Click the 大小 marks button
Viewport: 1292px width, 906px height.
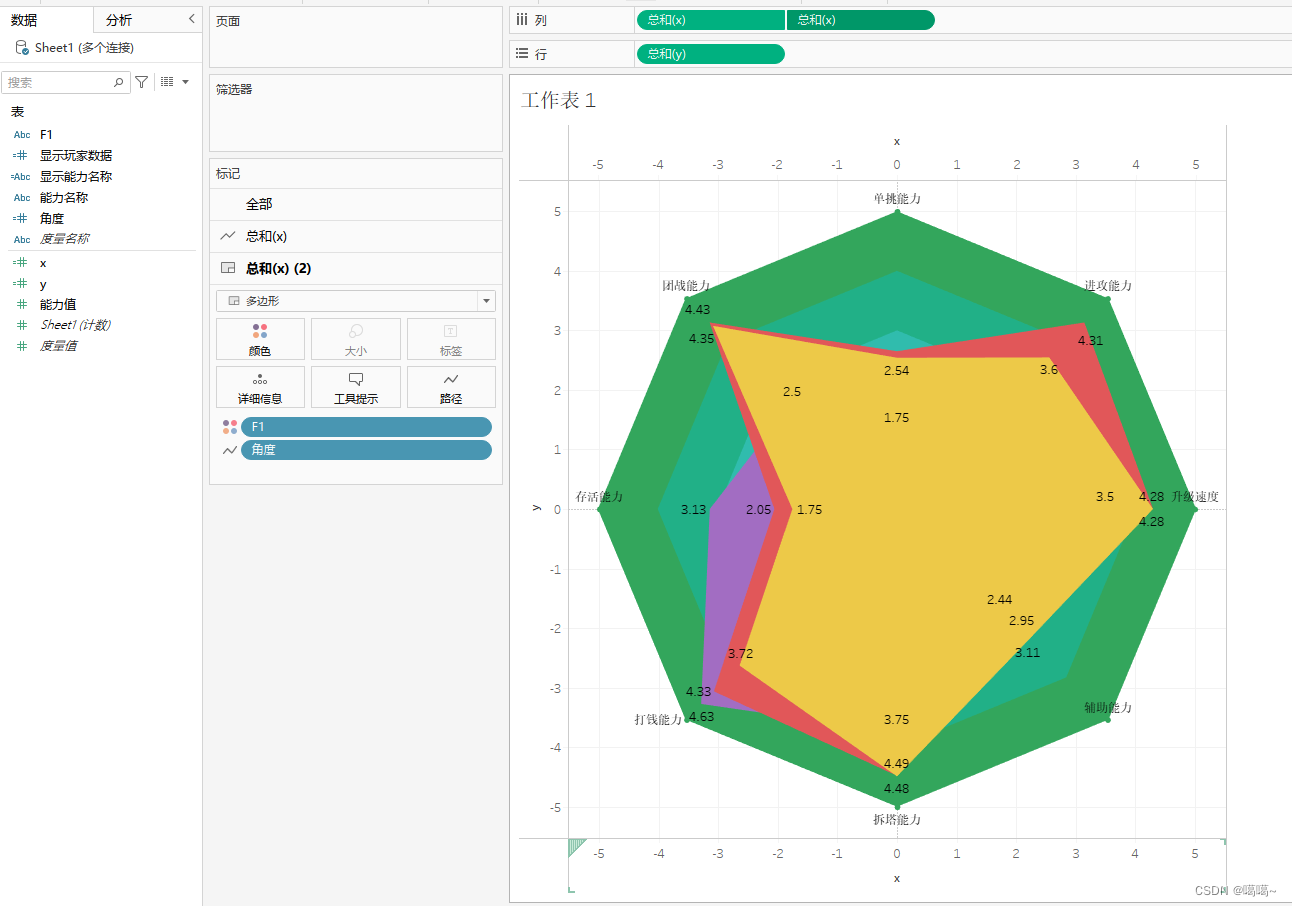355,339
